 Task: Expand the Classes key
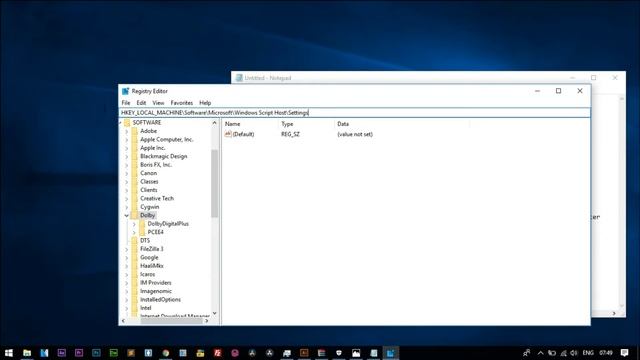click(127, 182)
